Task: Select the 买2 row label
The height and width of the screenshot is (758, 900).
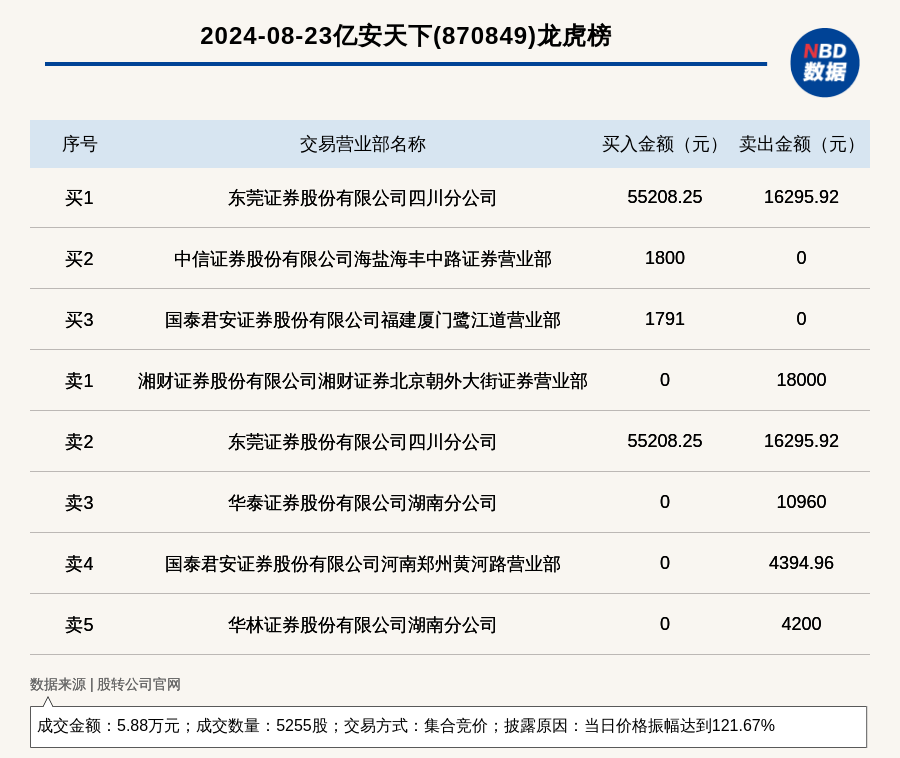Action: point(79,259)
